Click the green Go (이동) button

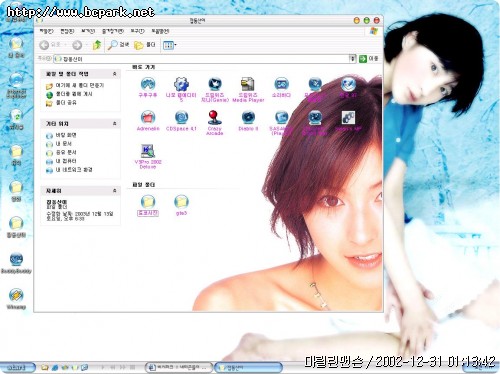coord(369,59)
